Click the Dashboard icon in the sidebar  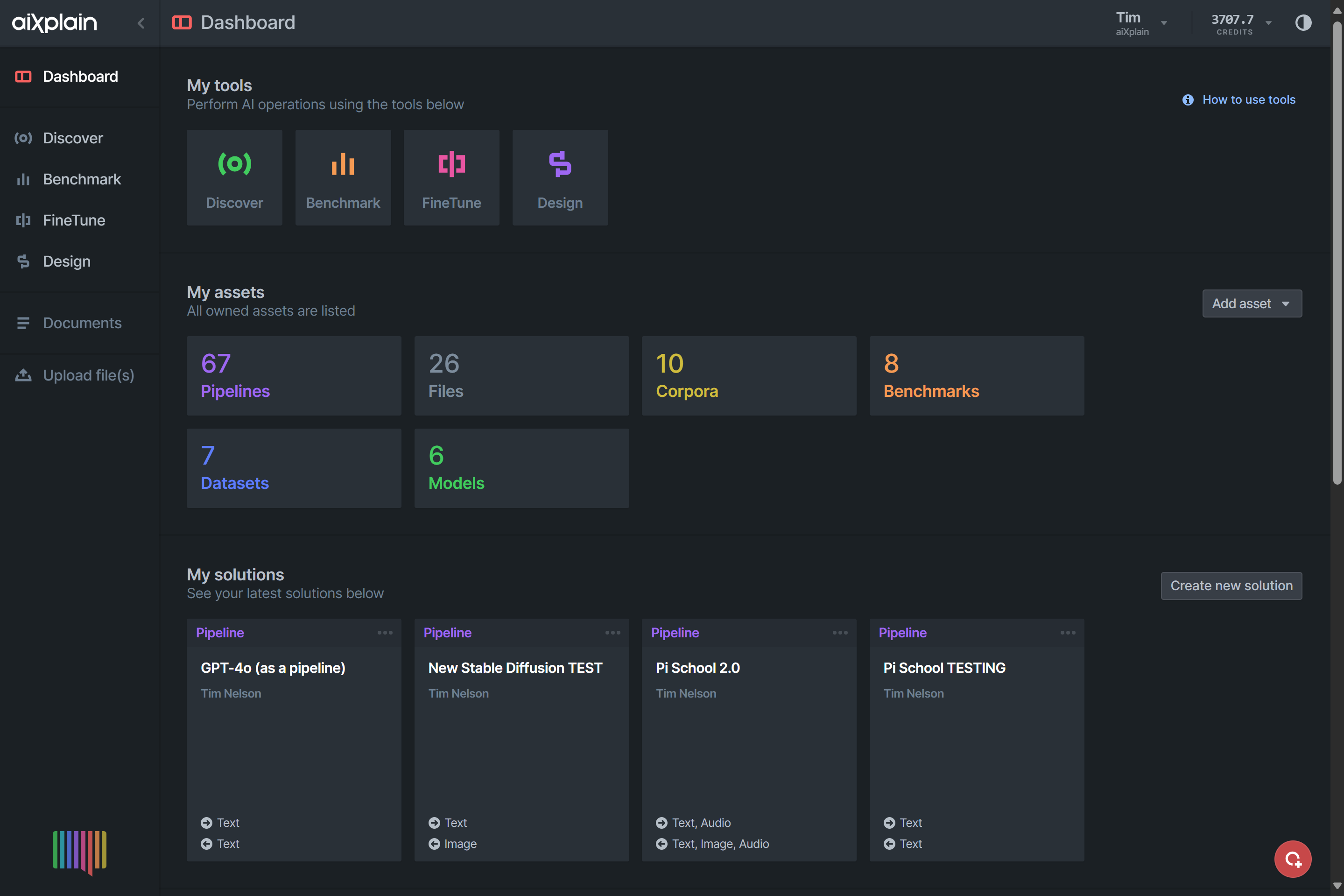pyautogui.click(x=23, y=77)
